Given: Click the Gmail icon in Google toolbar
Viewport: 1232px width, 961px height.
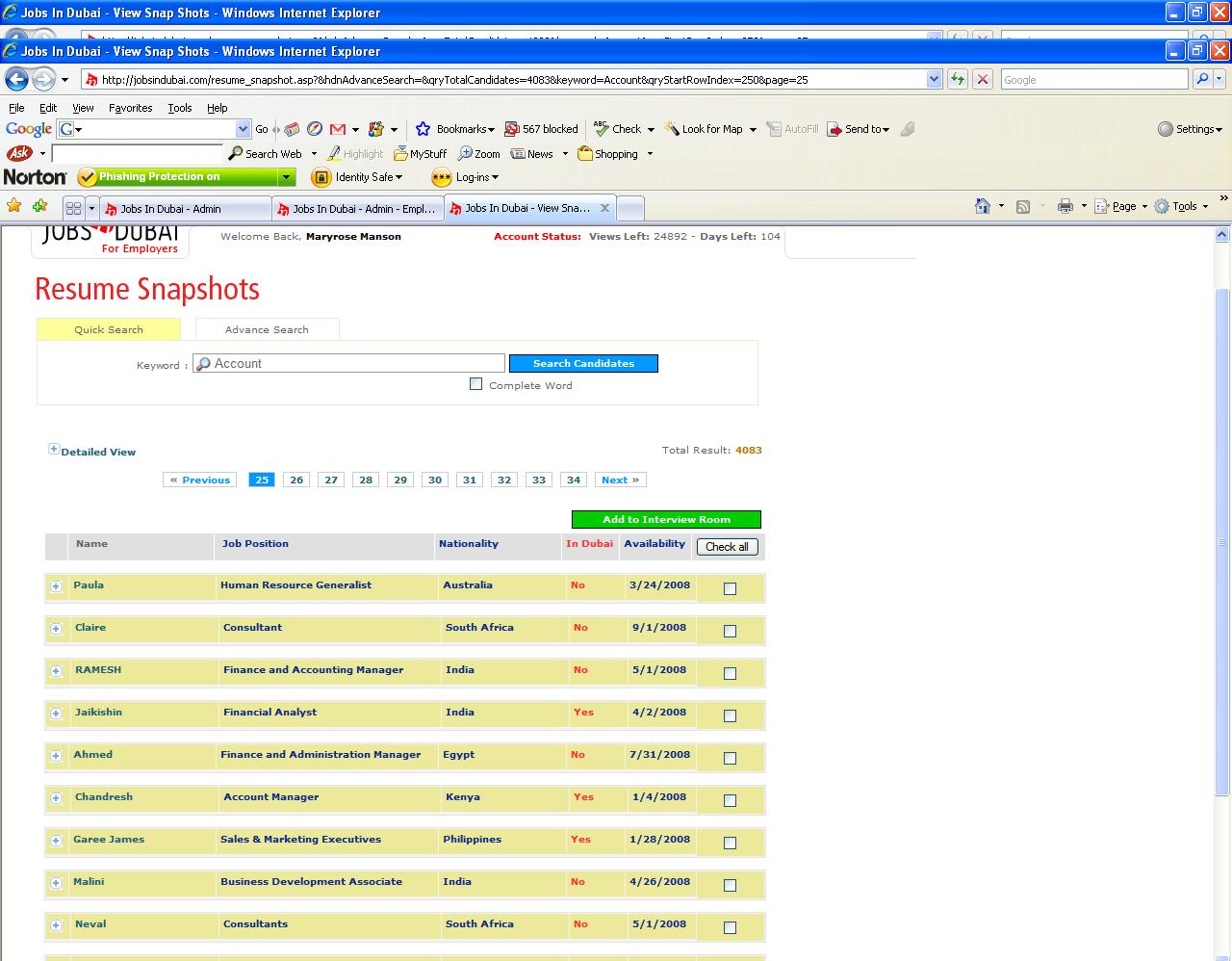Looking at the screenshot, I should coord(338,129).
